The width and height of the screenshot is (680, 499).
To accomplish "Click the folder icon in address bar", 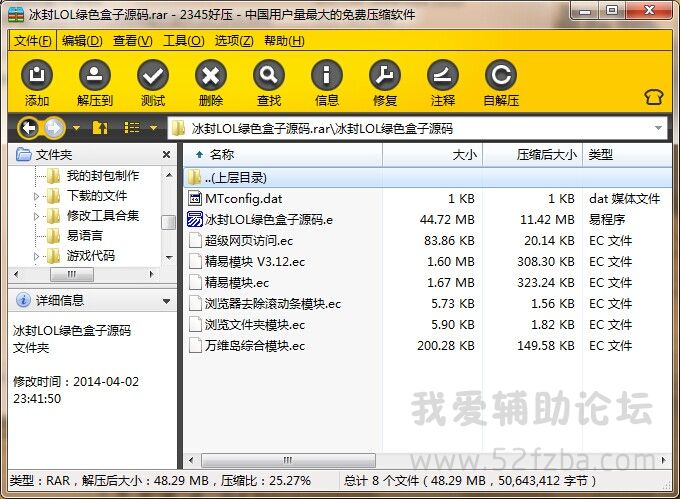I will coord(178,128).
